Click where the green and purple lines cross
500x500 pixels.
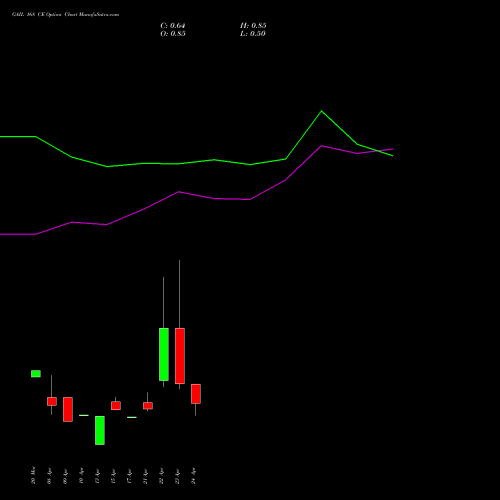click(378, 151)
